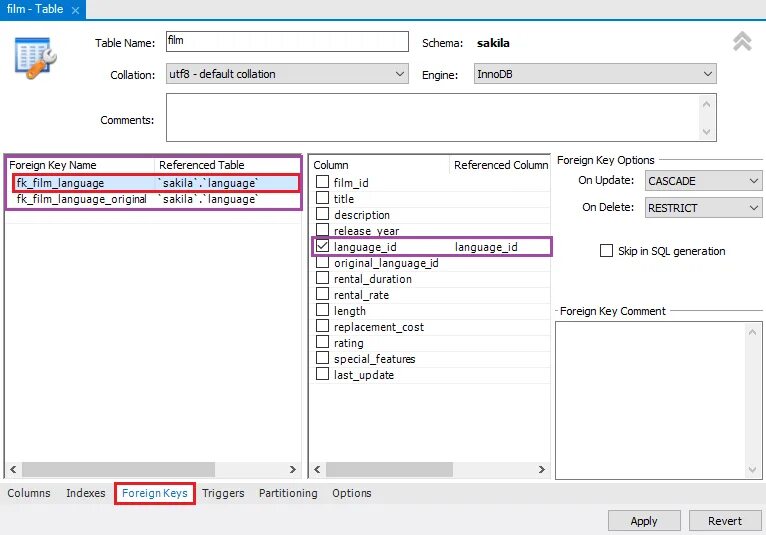The height and width of the screenshot is (535, 766).
Task: Check the rating column checkbox
Action: tap(322, 342)
